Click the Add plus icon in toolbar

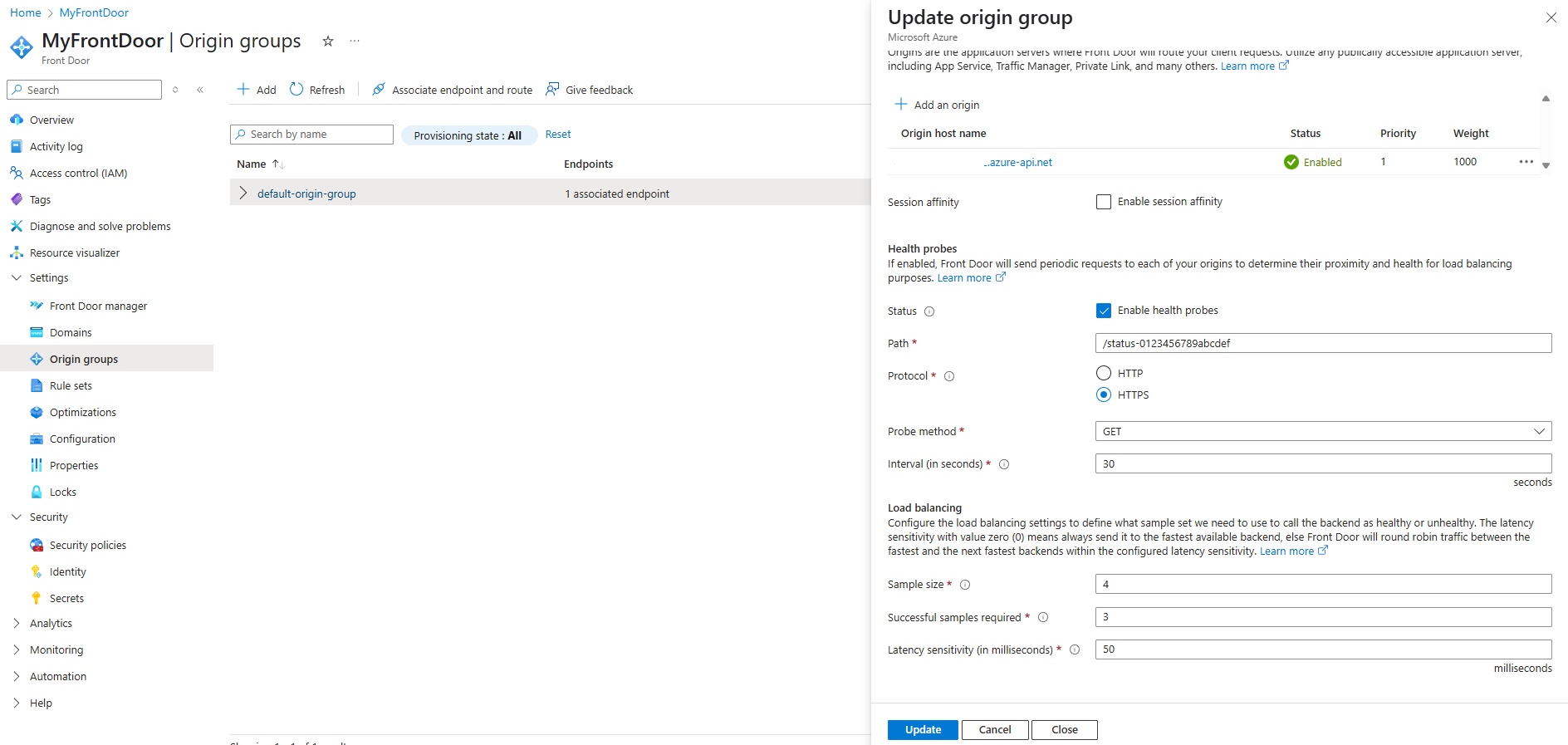coord(243,89)
